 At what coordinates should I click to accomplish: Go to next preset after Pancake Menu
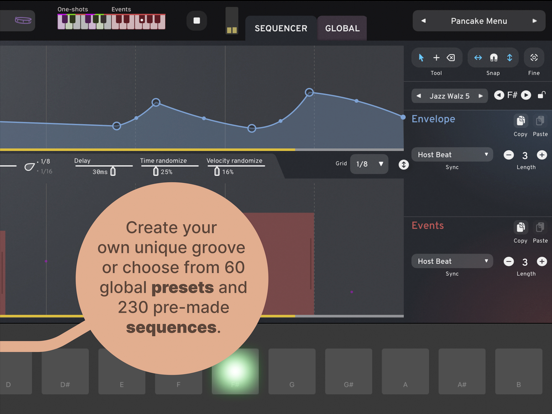point(534,21)
